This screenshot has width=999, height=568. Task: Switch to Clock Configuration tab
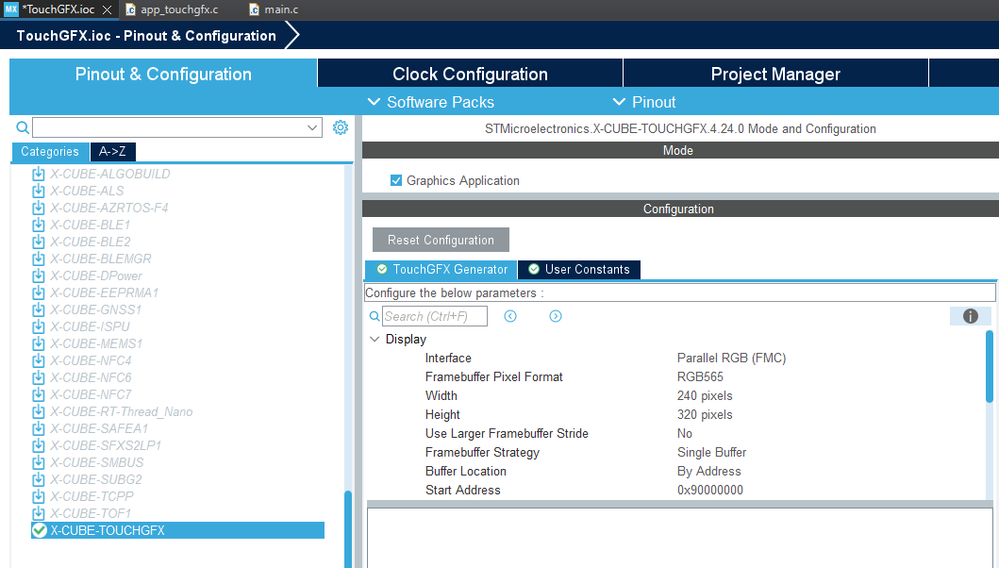(x=470, y=74)
